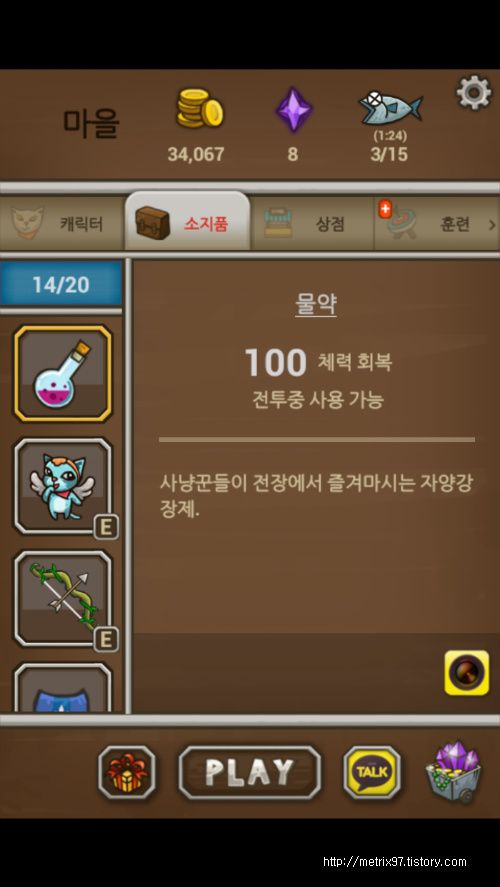Tap the gold coins stack icon
The height and width of the screenshot is (887, 500).
tap(200, 109)
